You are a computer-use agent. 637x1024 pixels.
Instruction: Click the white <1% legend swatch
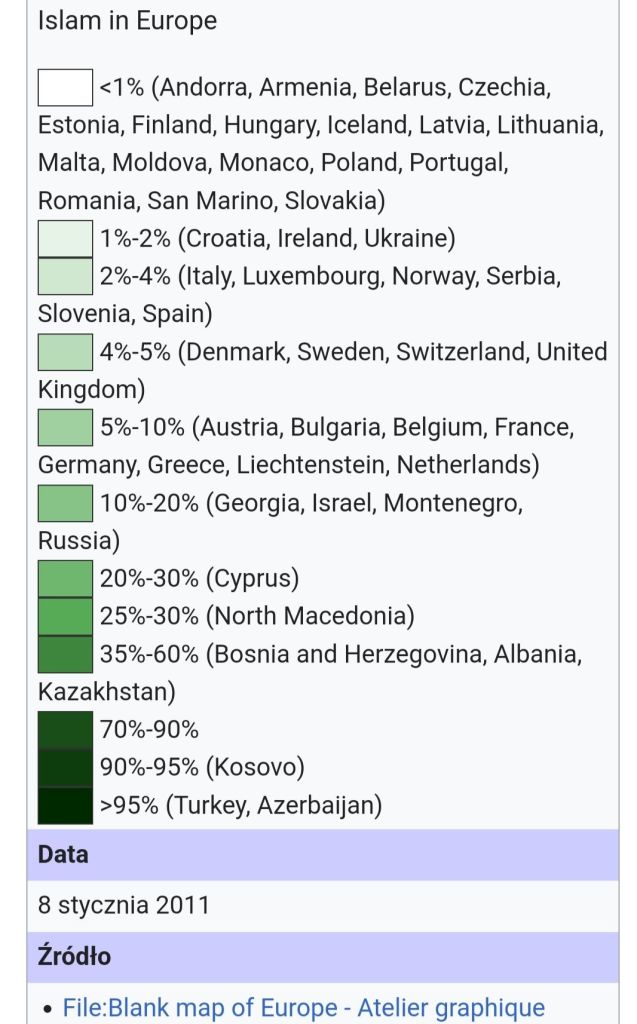65,87
